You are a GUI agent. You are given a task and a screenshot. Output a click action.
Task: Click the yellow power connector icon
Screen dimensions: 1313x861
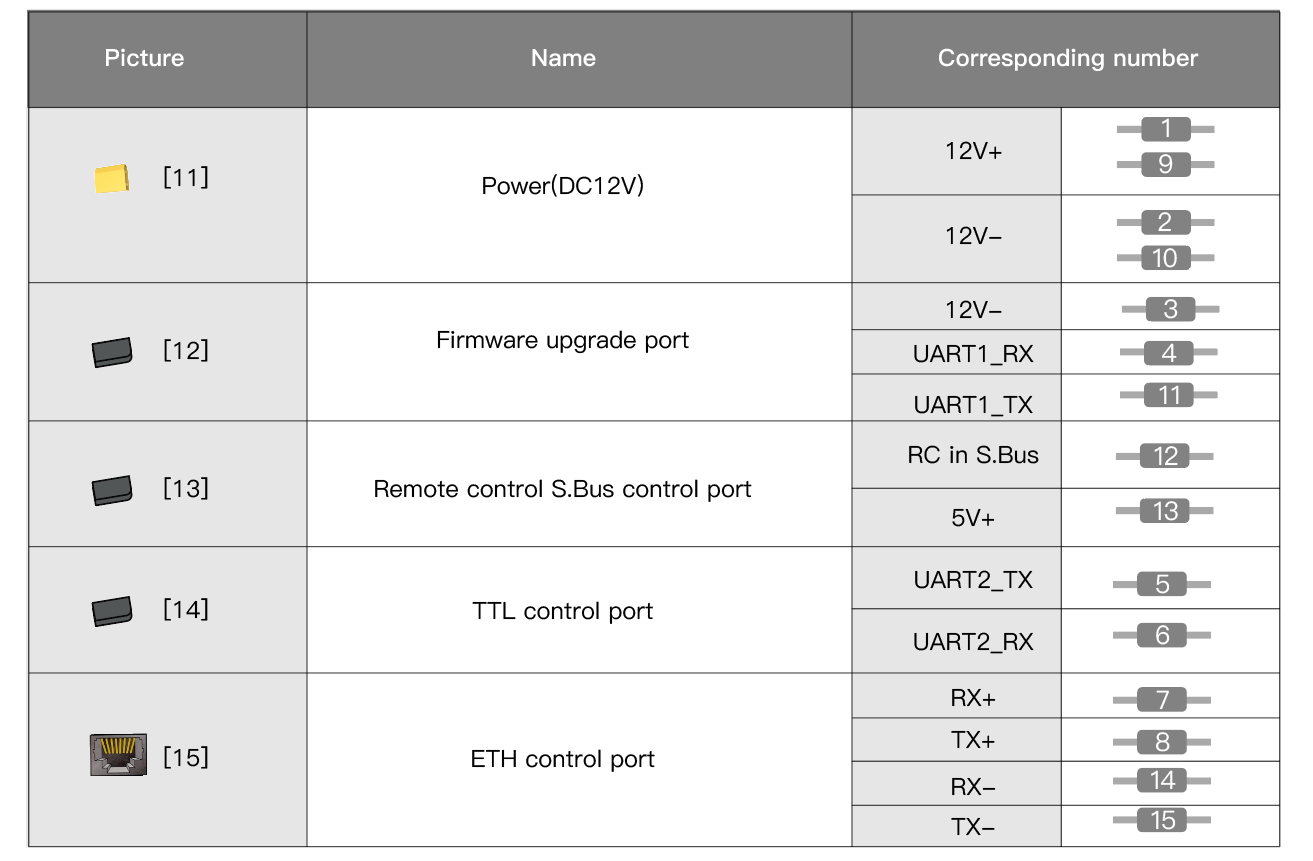[111, 179]
